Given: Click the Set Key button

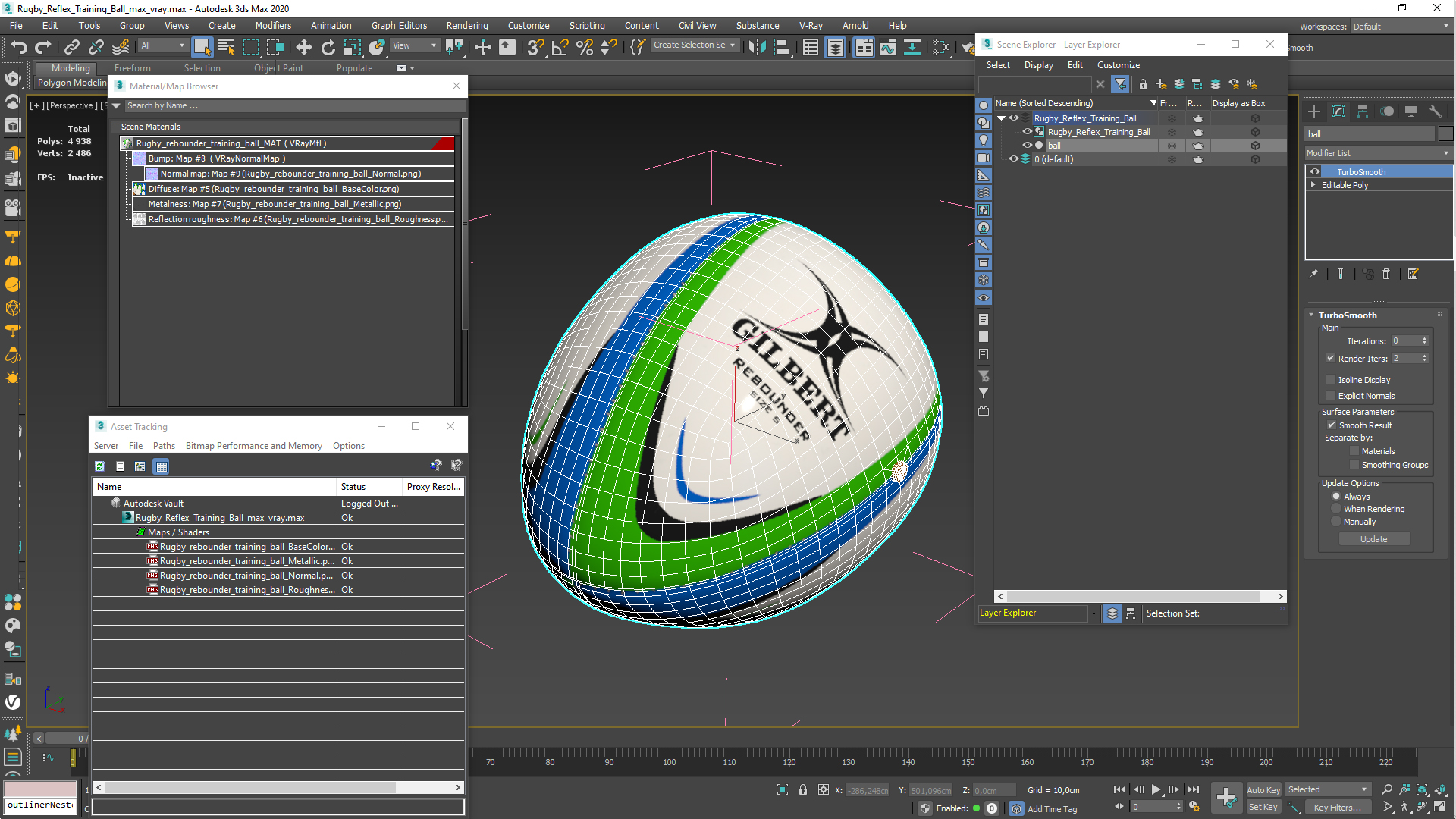Looking at the screenshot, I should (x=1263, y=808).
